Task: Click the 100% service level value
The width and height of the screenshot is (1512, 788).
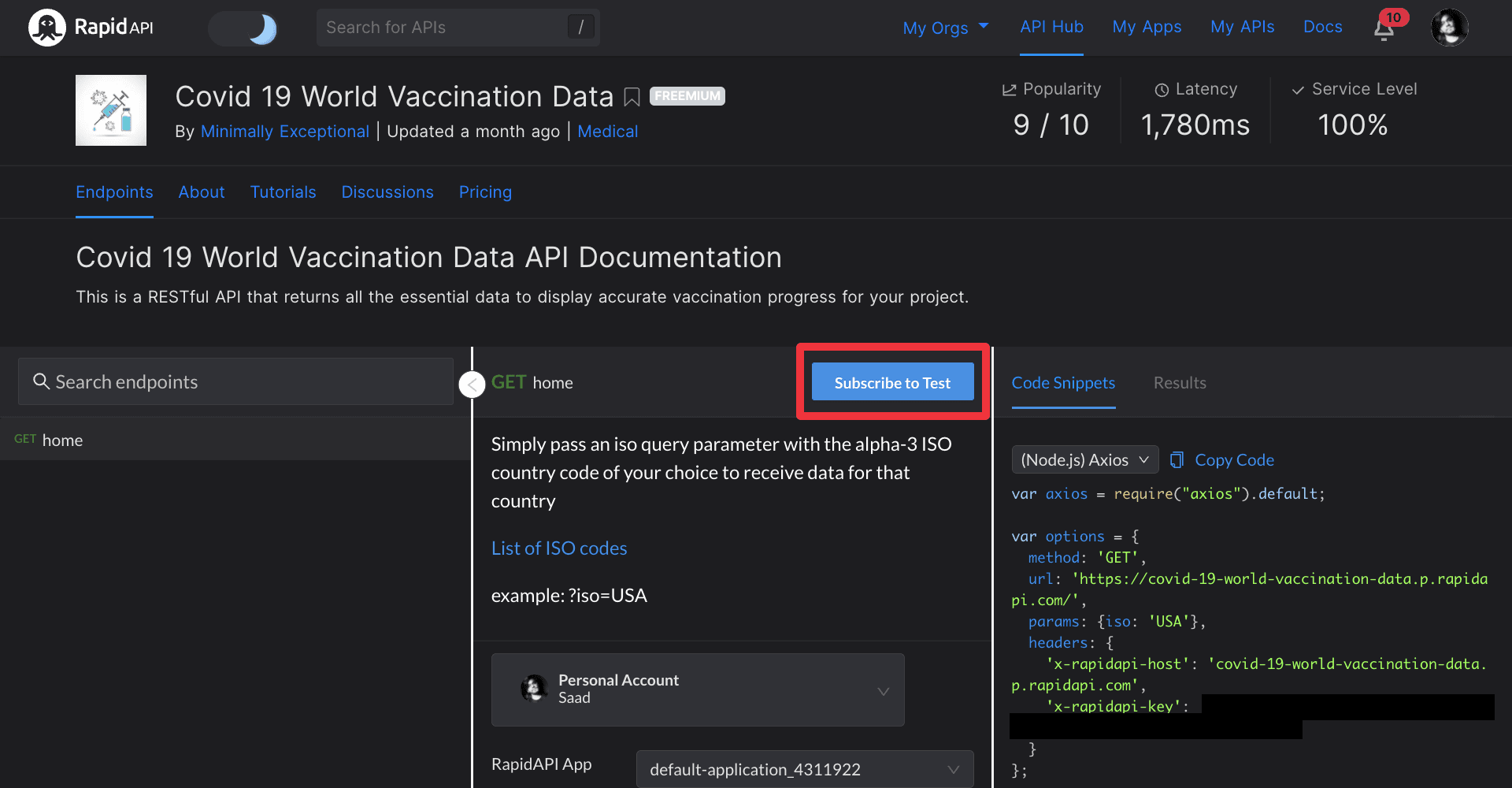Action: (x=1353, y=125)
